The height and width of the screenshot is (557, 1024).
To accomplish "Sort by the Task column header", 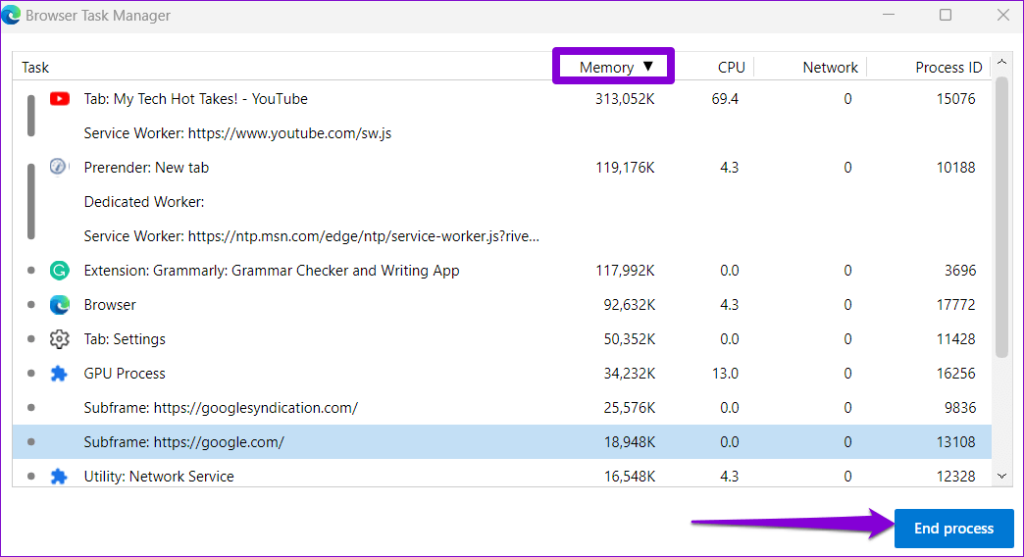I will (35, 67).
